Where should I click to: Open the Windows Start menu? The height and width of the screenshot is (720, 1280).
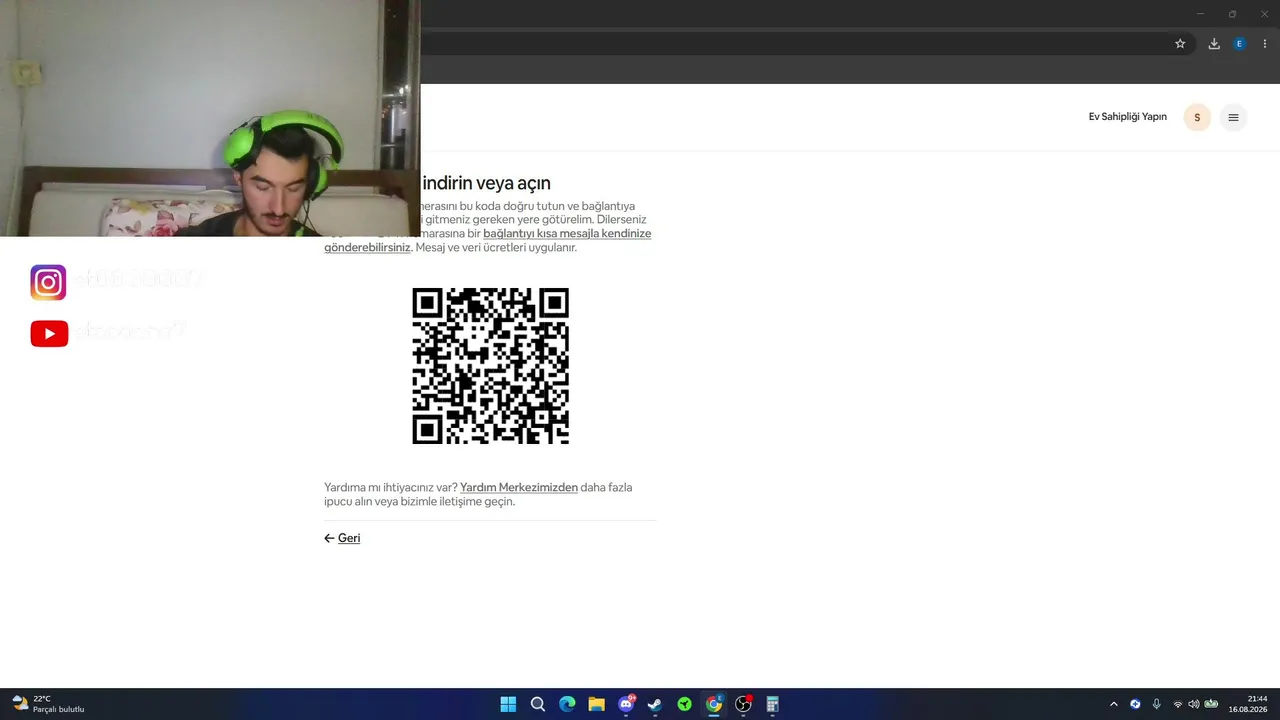[508, 704]
